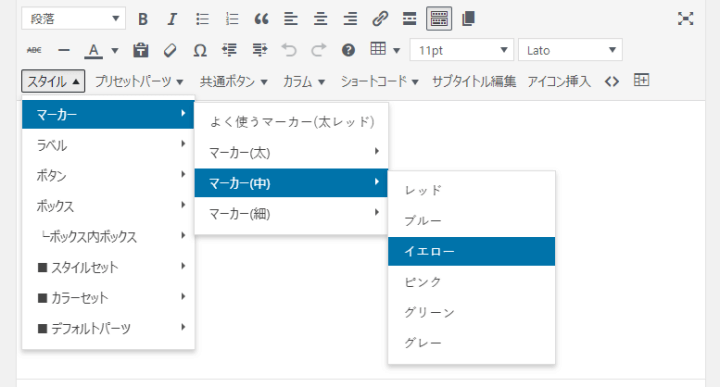The height and width of the screenshot is (387, 720).
Task: Open the ボックス内ボックス submenu
Action: pos(108,236)
